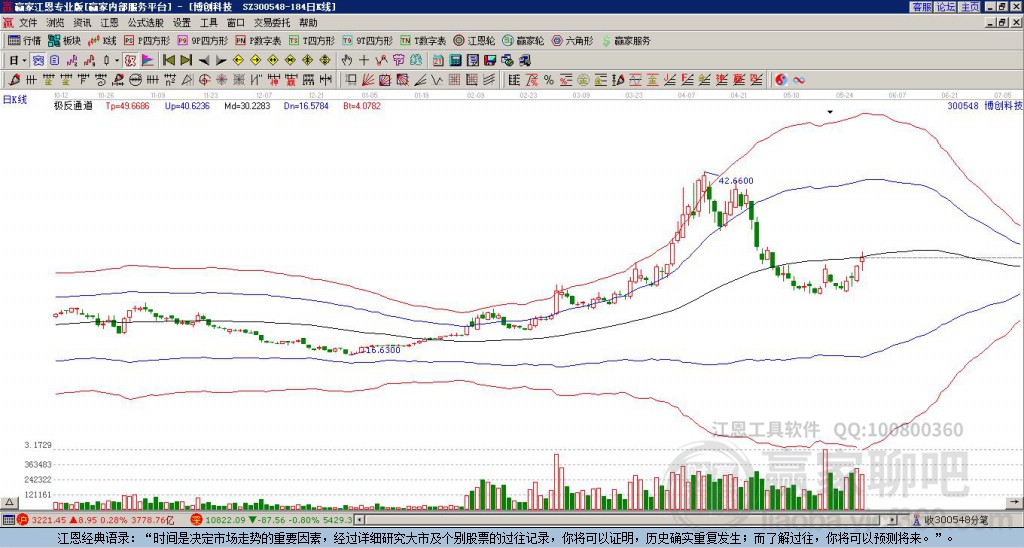This screenshot has width=1024, height=548.
Task: Open the P四方形 square tool
Action: 147,40
